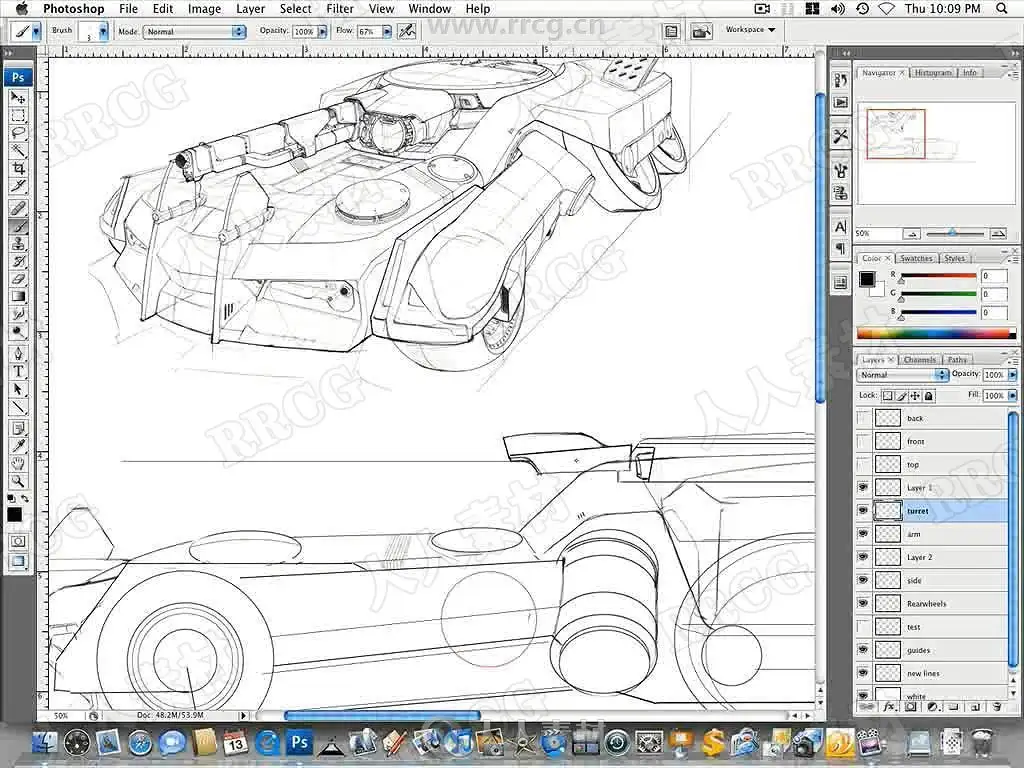Choose the Clone Stamp tool
The height and width of the screenshot is (768, 1024).
coord(18,243)
